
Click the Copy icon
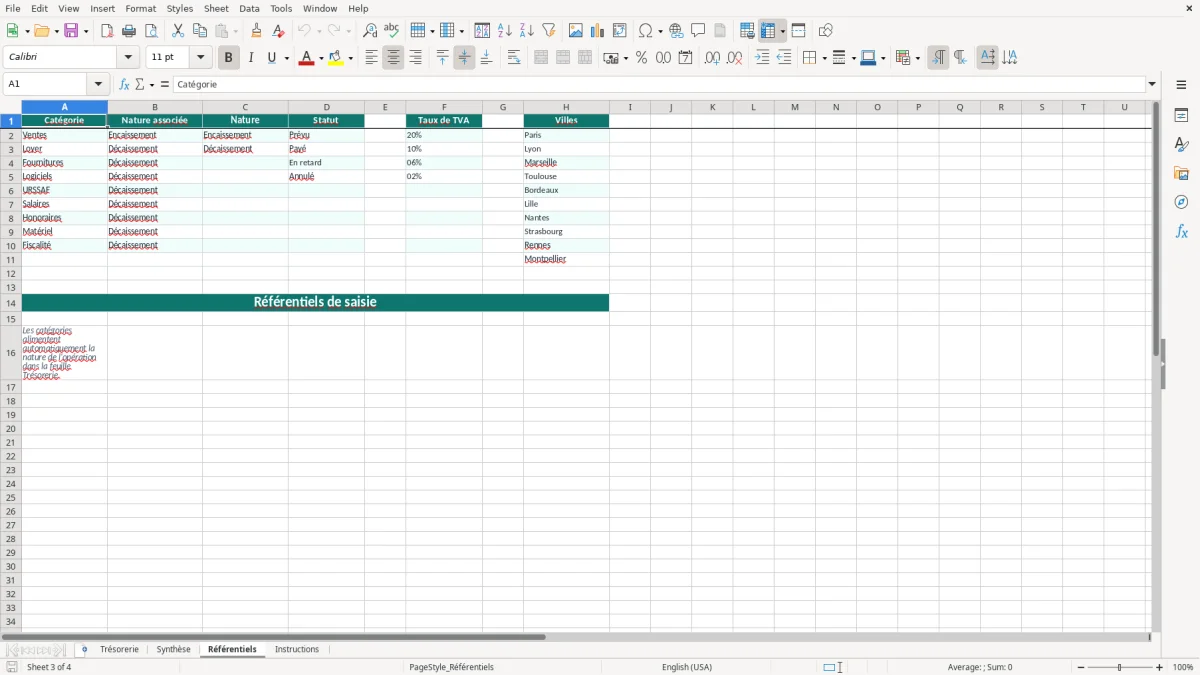tap(200, 31)
